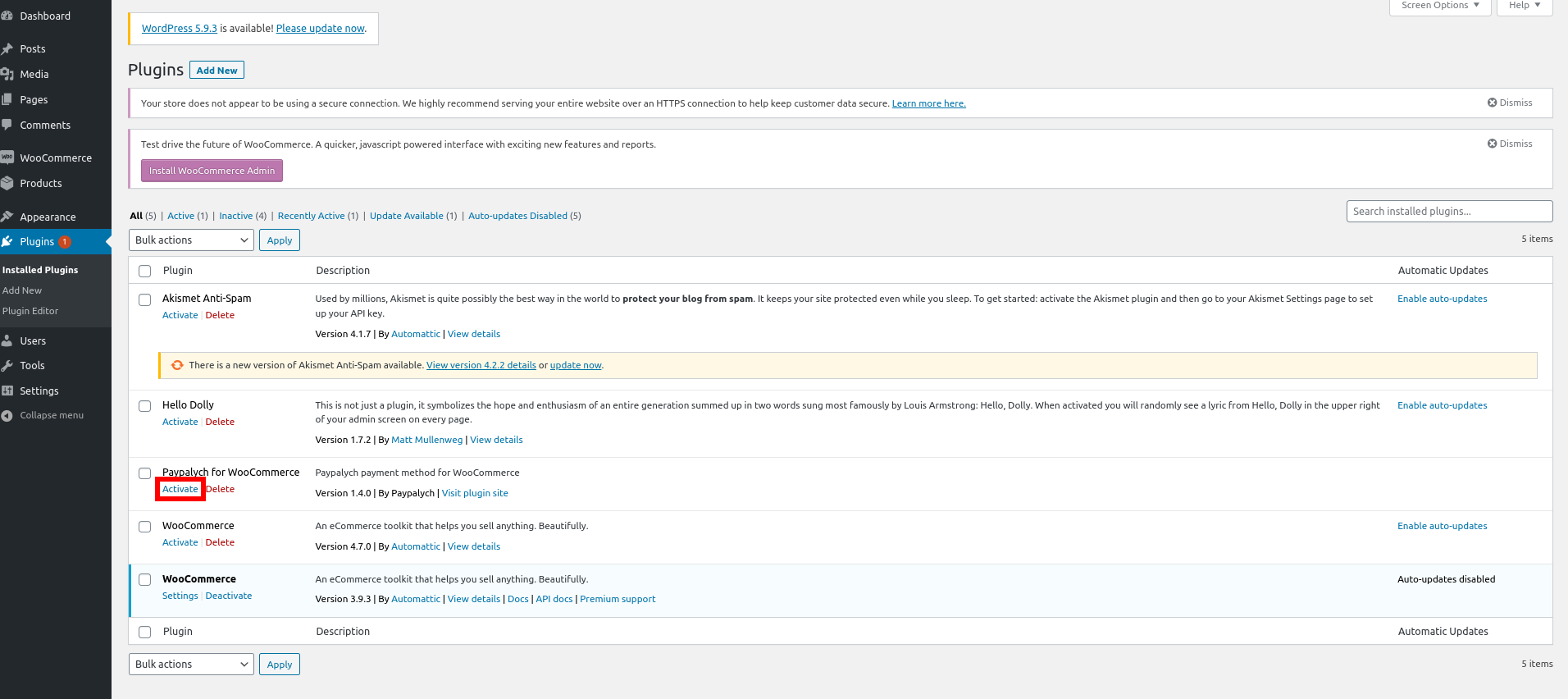Click the Media icon in sidebar

7,74
